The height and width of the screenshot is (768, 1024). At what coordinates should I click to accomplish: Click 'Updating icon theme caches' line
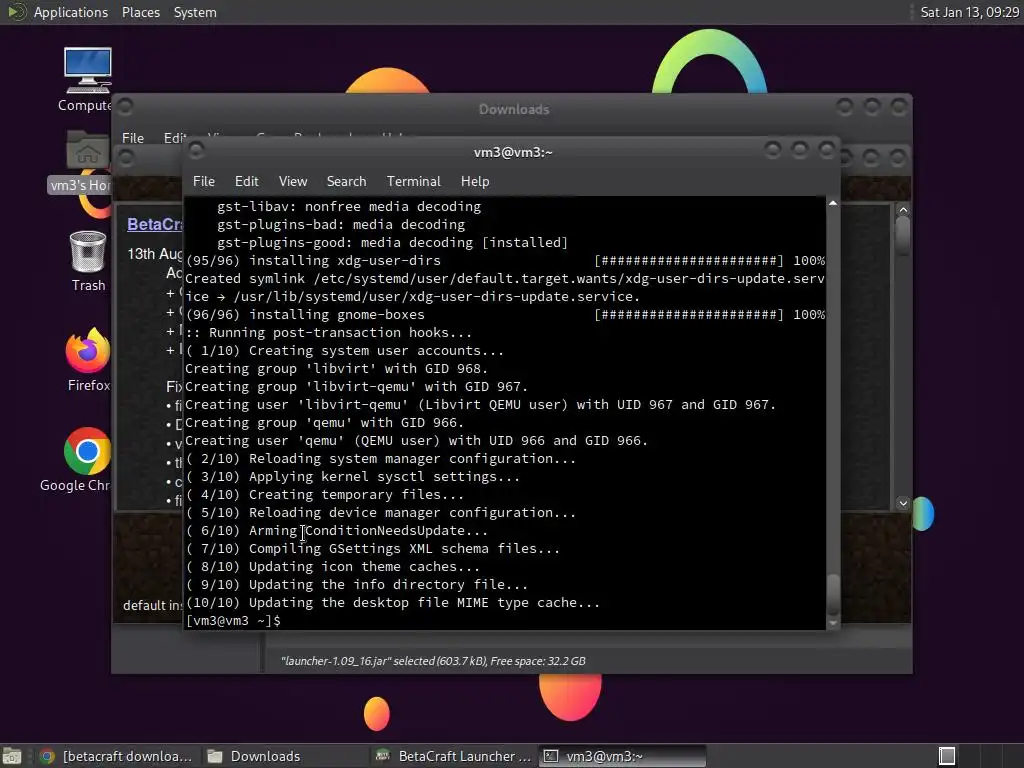pos(332,567)
